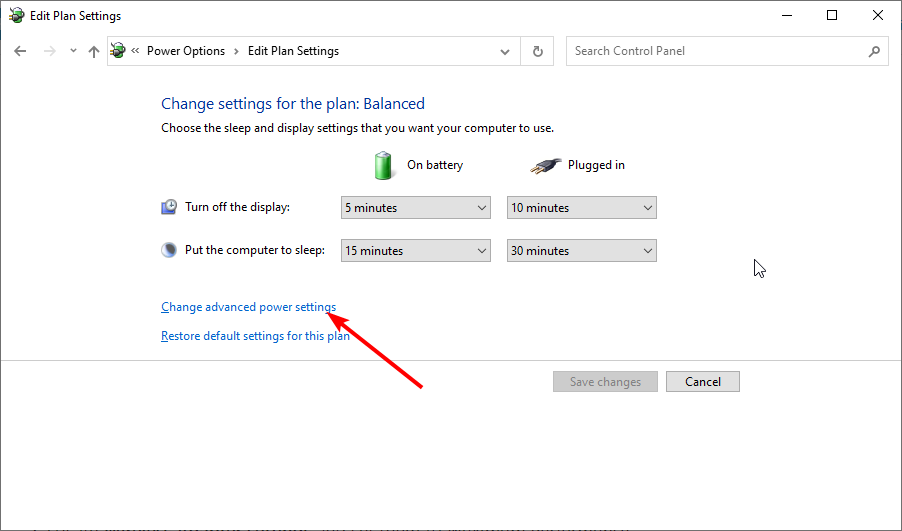This screenshot has width=902, height=531.
Task: Navigate up with the up arrow icon
Action: 94,51
